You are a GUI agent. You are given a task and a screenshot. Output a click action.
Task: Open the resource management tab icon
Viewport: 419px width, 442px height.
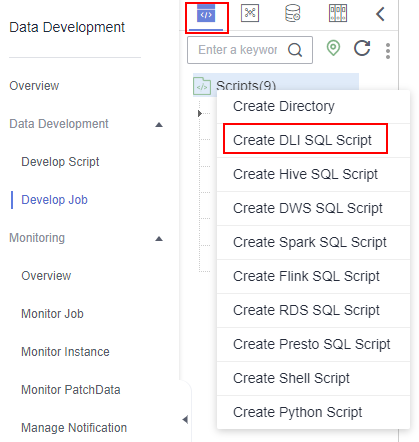(x=338, y=13)
